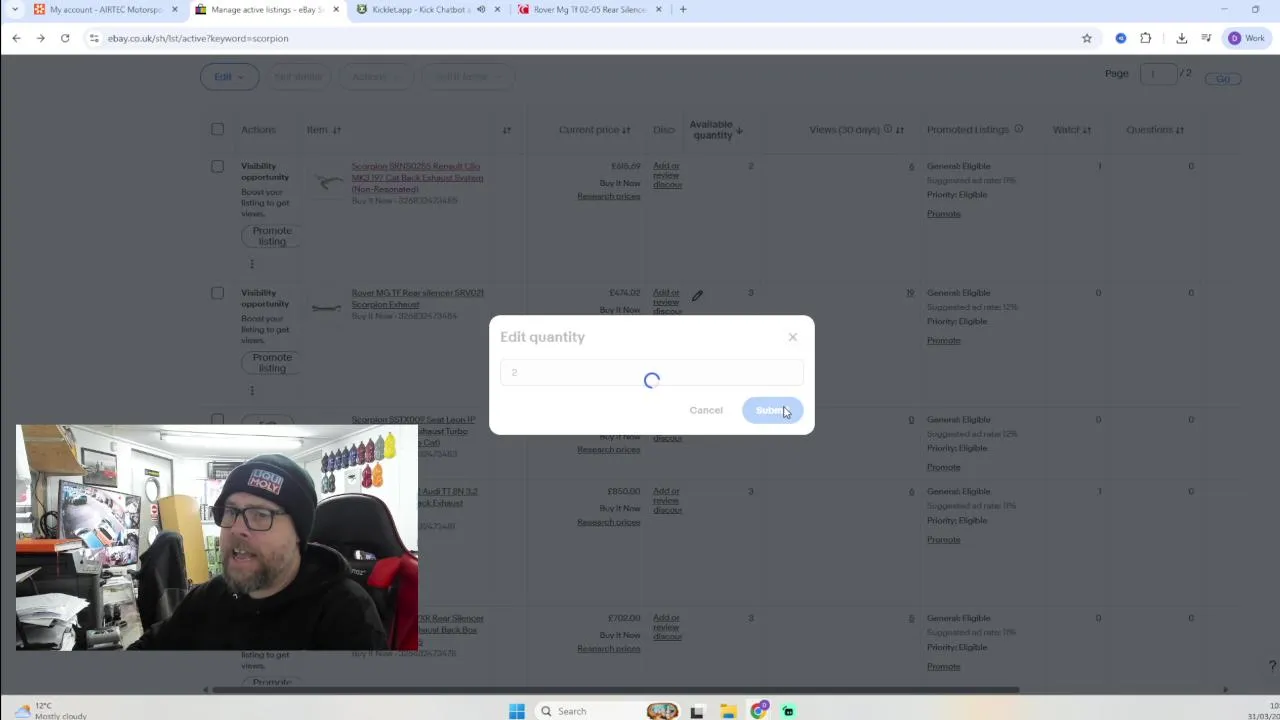Open the media control icon in toolbar

[x=1207, y=38]
